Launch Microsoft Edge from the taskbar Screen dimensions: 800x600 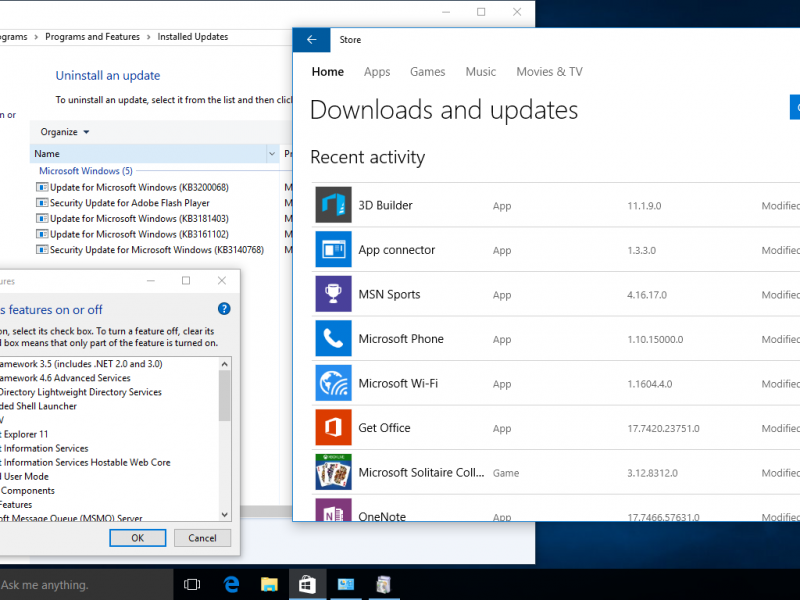coord(231,585)
